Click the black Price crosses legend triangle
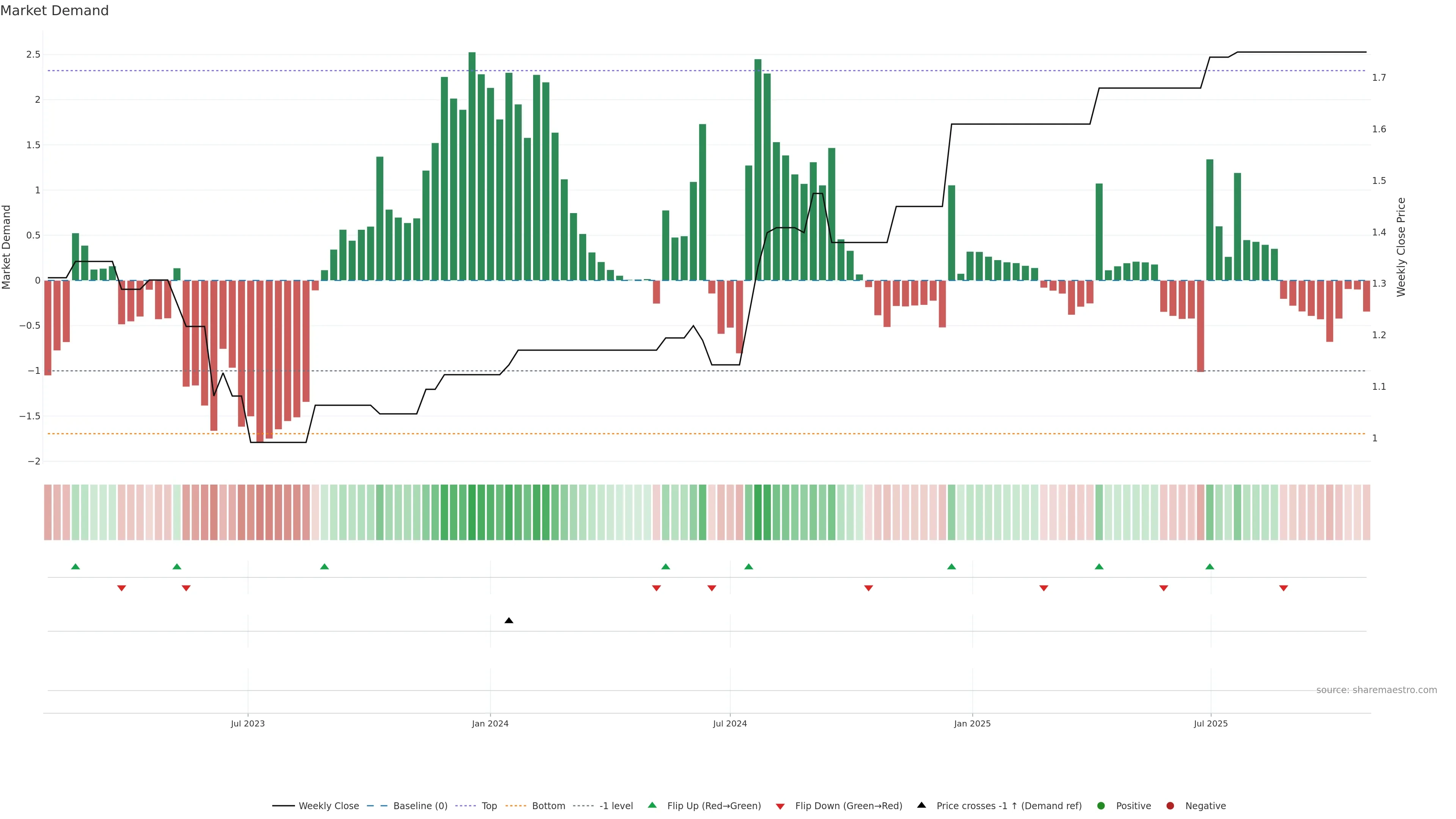This screenshot has height=819, width=1456. pyautogui.click(x=921, y=805)
